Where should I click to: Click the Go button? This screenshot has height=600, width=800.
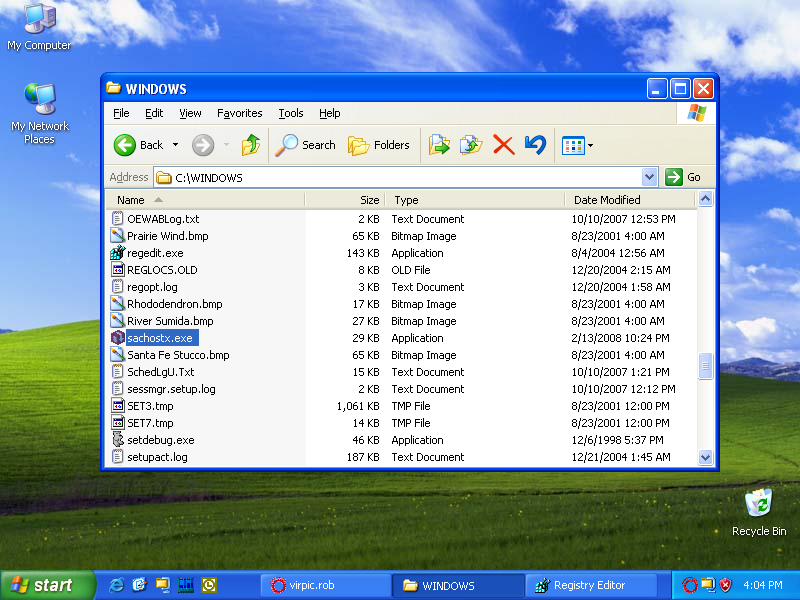(x=683, y=178)
